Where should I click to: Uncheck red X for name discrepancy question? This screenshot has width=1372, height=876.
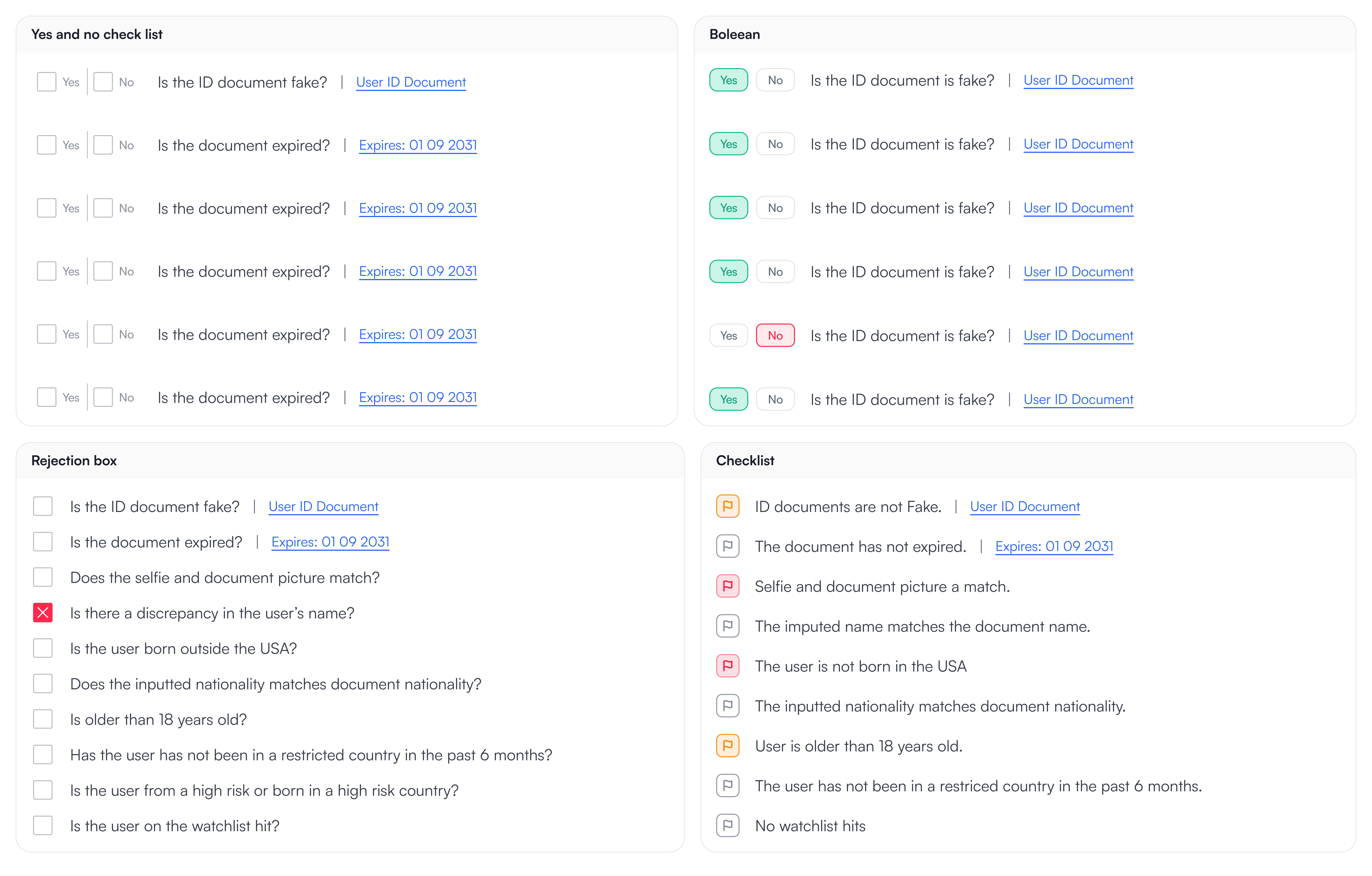coord(43,613)
